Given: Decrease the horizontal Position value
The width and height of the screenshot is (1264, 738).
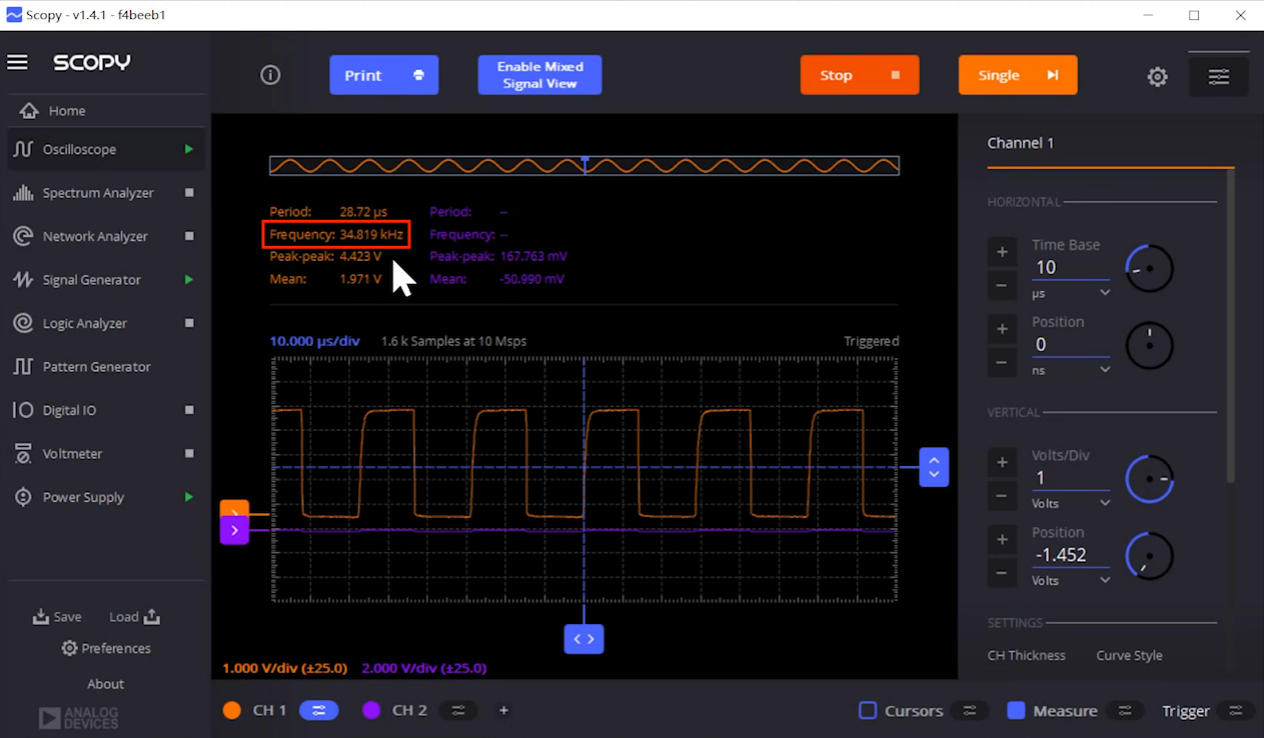Looking at the screenshot, I should pyautogui.click(x=1002, y=363).
